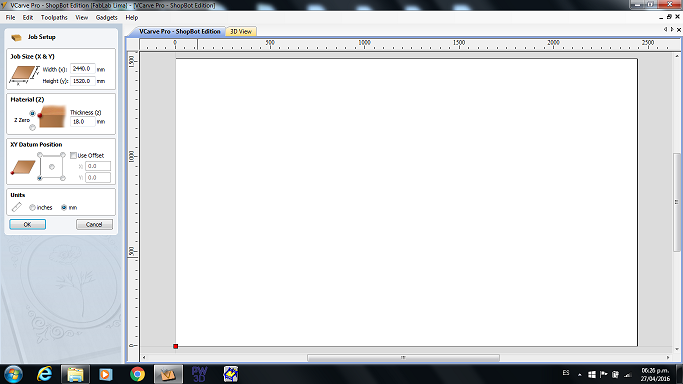
Task: Open the Windows Start menu
Action: [x=14, y=374]
